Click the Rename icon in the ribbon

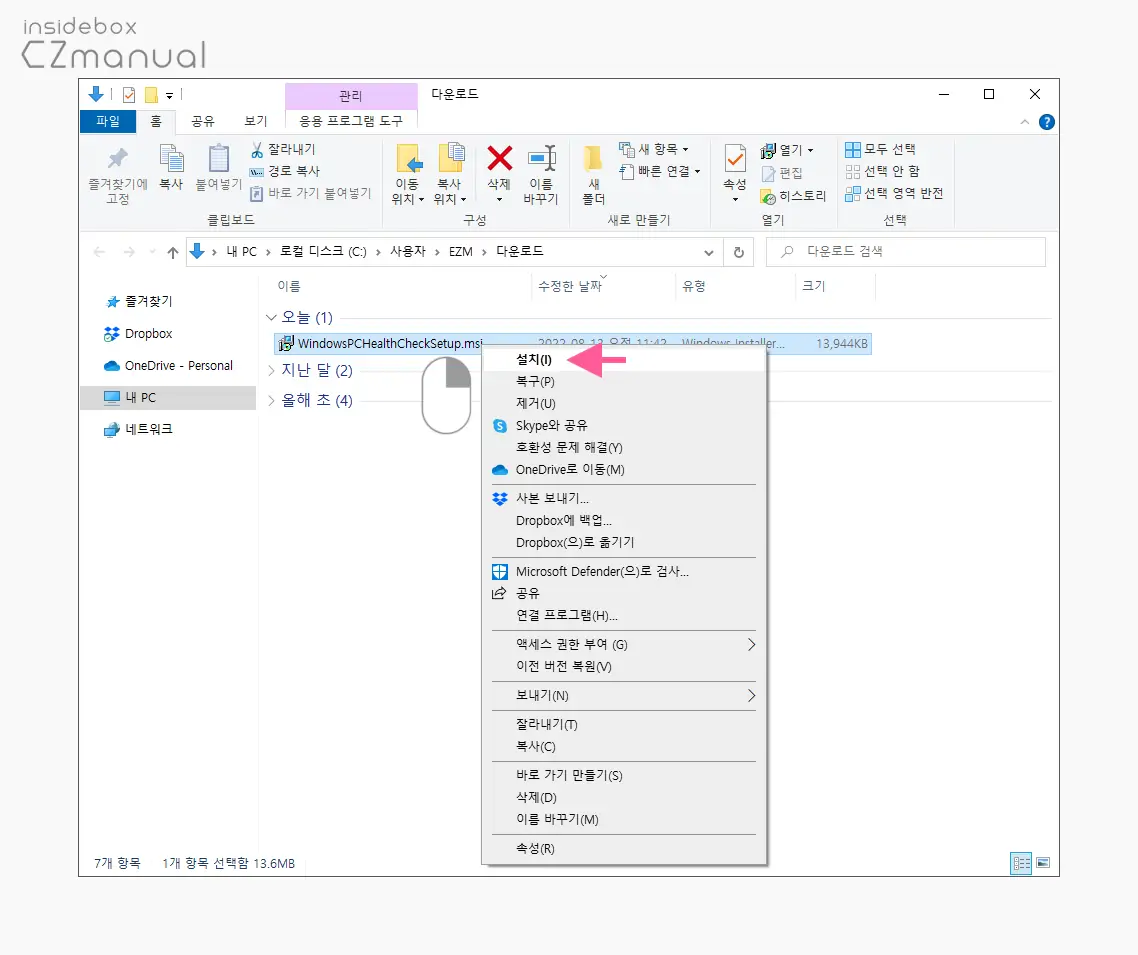[541, 158]
